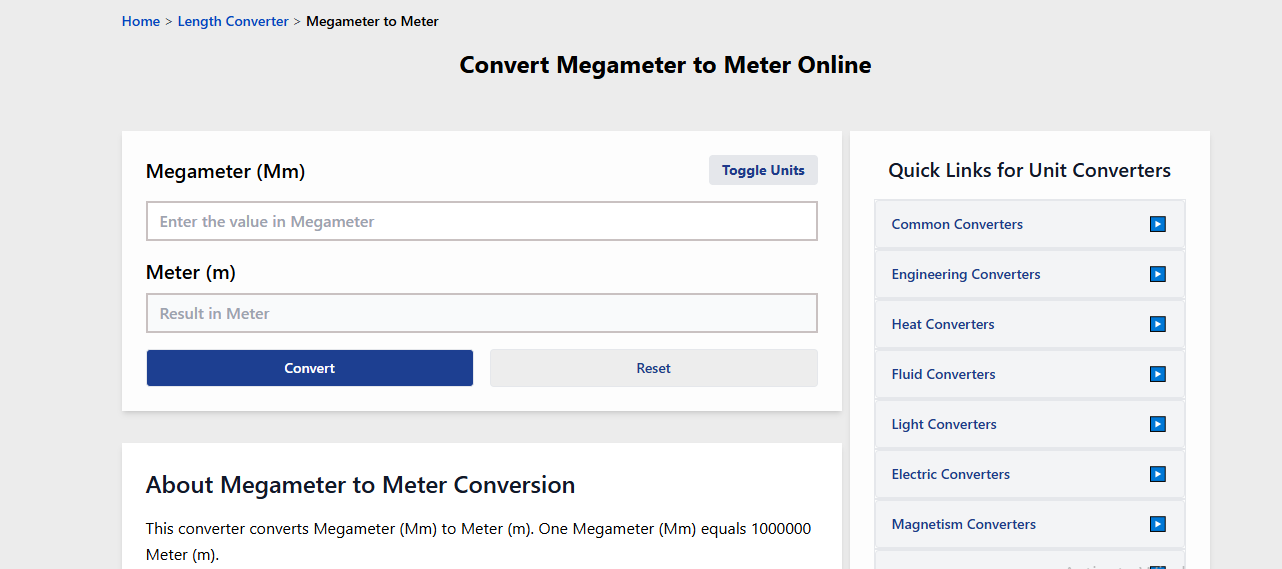This screenshot has width=1282, height=569.
Task: Expand the Electric Converters section label
Action: click(x=951, y=474)
